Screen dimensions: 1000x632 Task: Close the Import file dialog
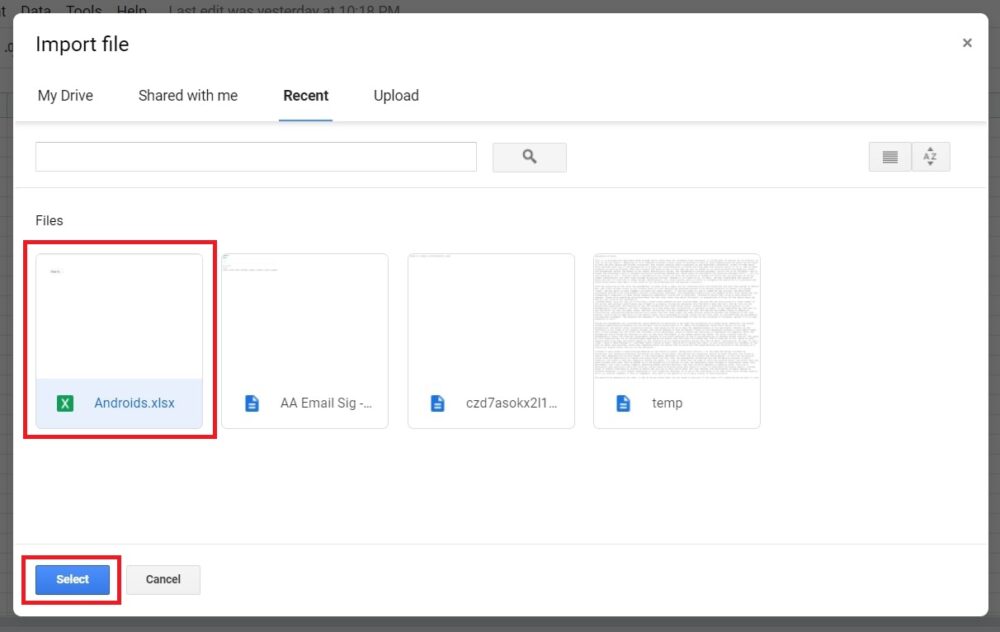pyautogui.click(x=967, y=43)
